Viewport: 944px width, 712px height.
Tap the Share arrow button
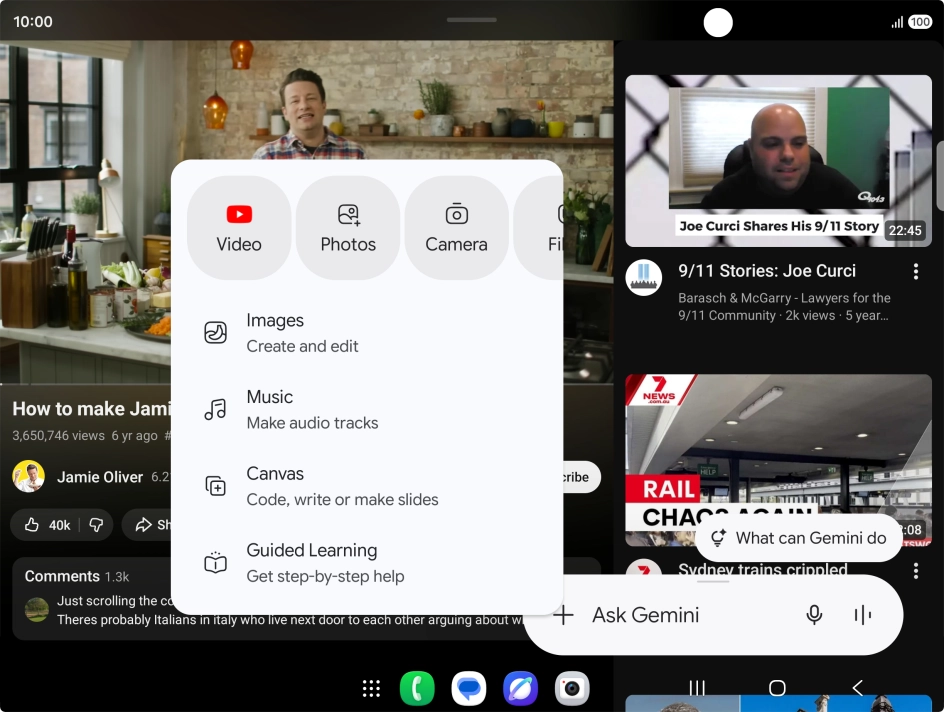(x=148, y=525)
